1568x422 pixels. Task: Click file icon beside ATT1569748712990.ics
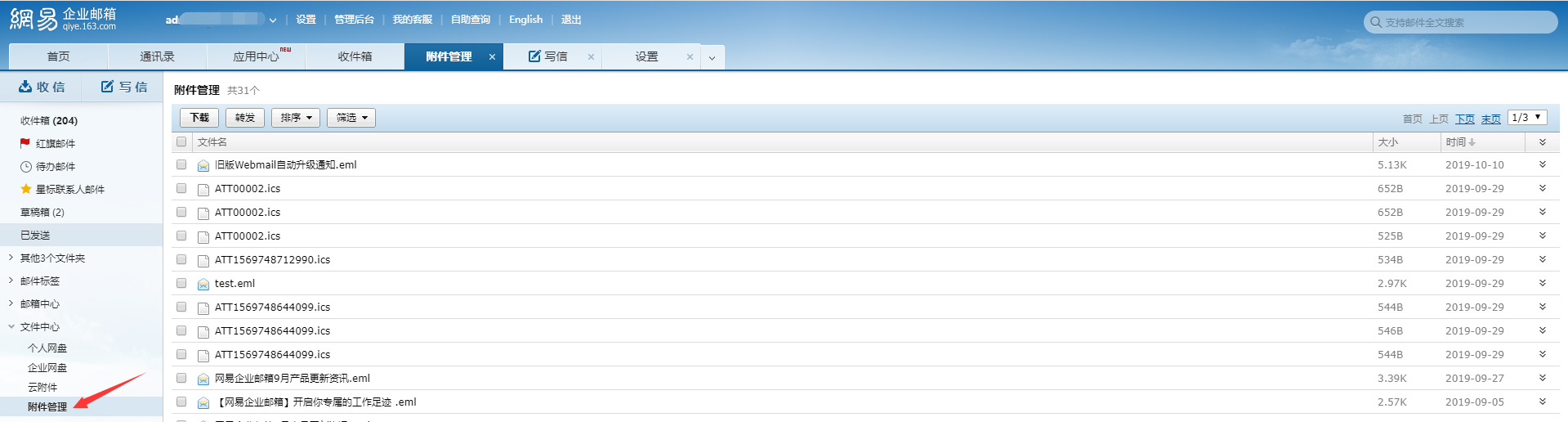tap(203, 260)
